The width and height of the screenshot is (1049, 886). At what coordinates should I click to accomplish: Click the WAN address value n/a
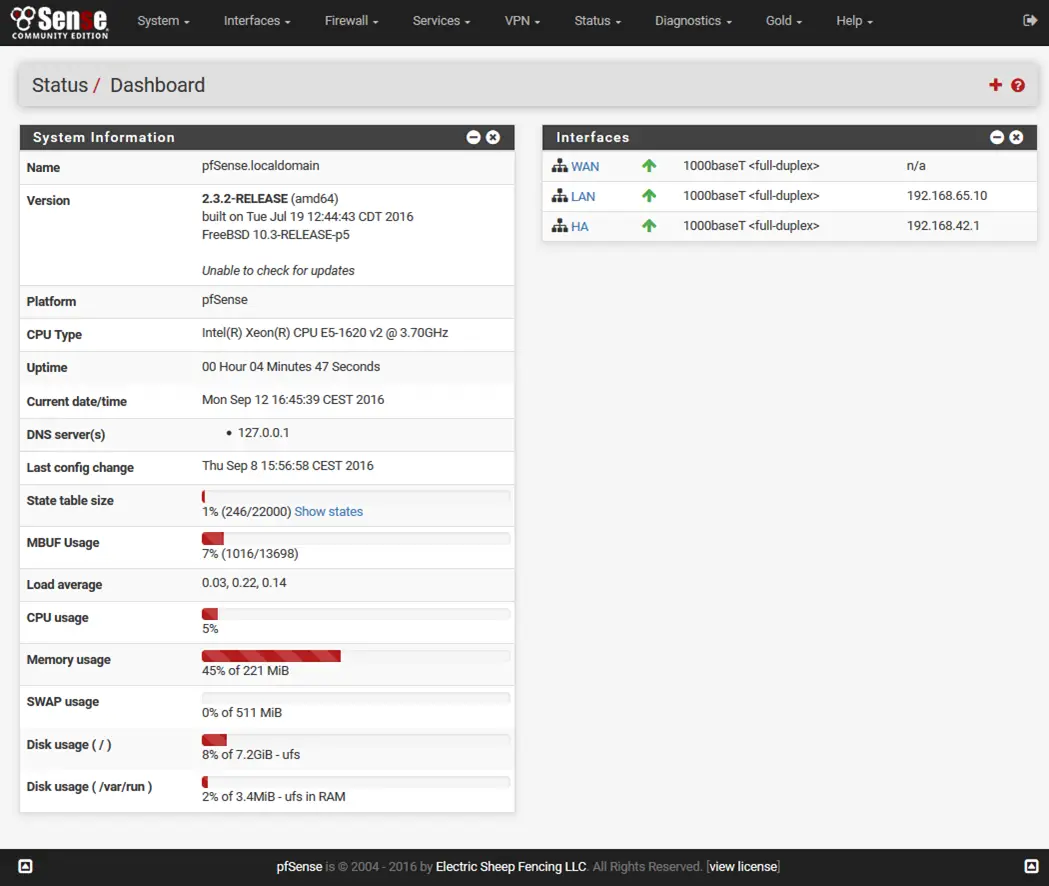(916, 165)
